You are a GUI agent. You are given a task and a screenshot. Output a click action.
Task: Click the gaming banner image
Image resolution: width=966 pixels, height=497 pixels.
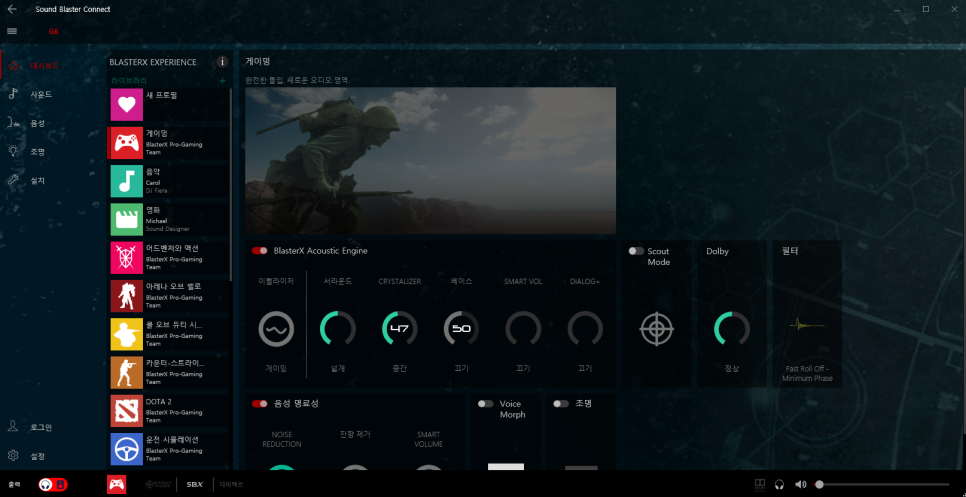pyautogui.click(x=431, y=161)
